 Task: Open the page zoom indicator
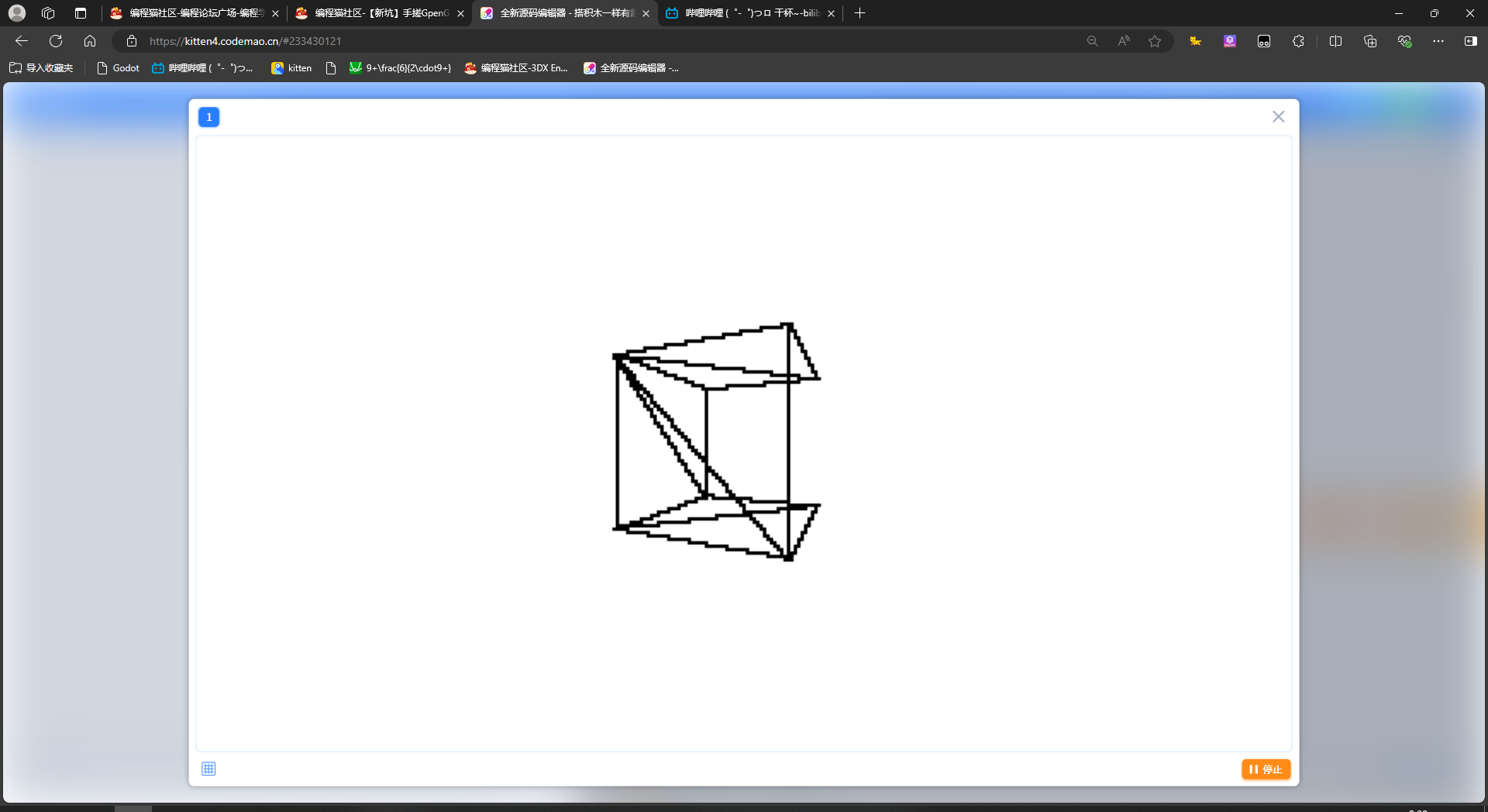pos(1092,41)
